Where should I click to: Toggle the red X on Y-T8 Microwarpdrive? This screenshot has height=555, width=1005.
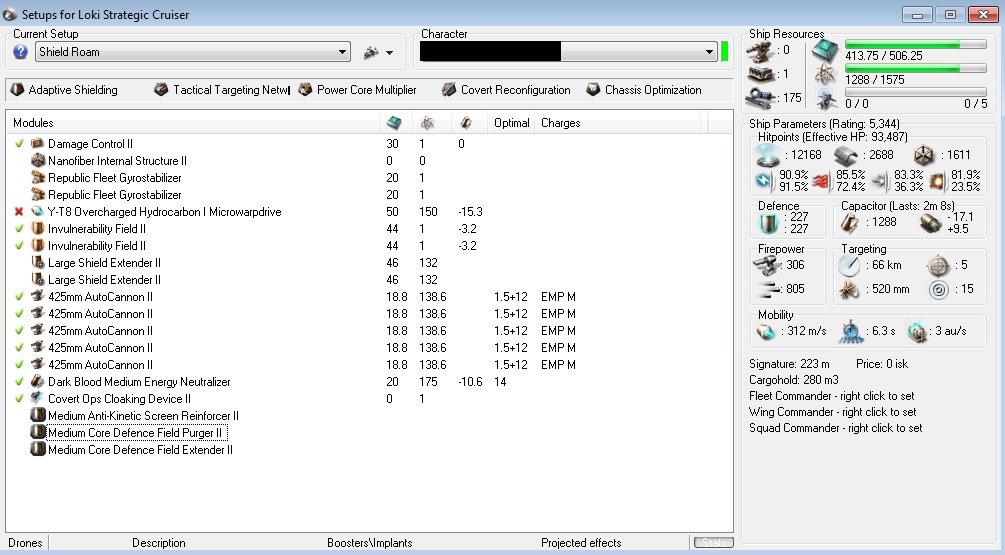[x=19, y=211]
